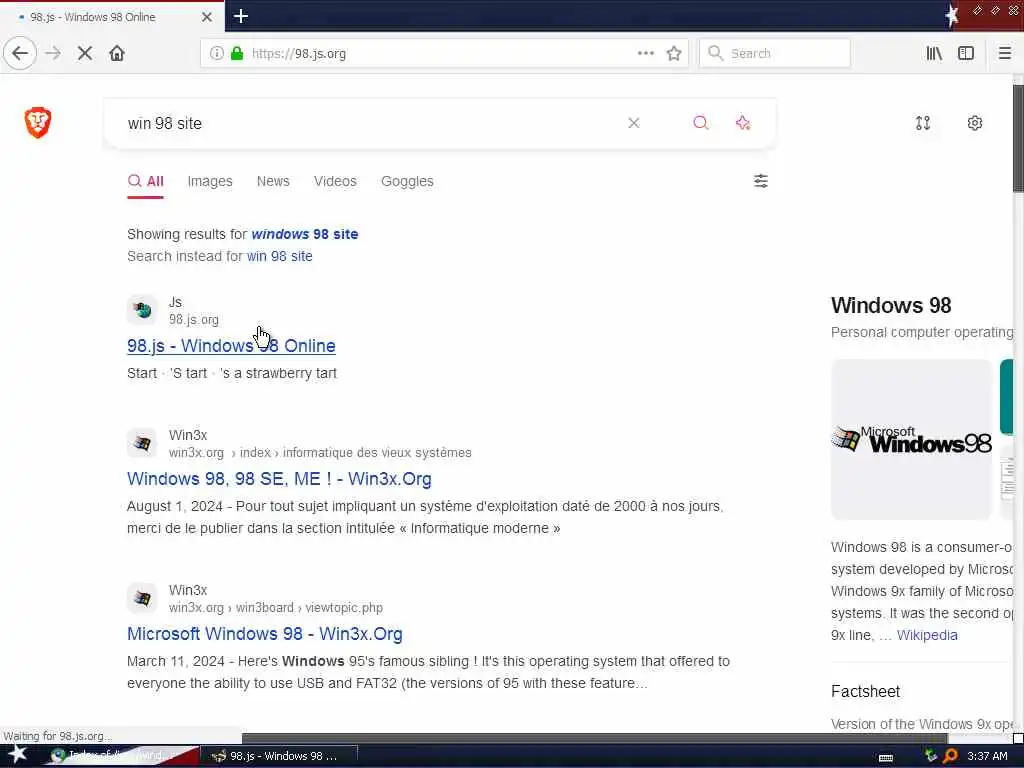The image size is (1024, 768).
Task: Close the 98.js Windows 98 Online tab
Action: pyautogui.click(x=207, y=17)
